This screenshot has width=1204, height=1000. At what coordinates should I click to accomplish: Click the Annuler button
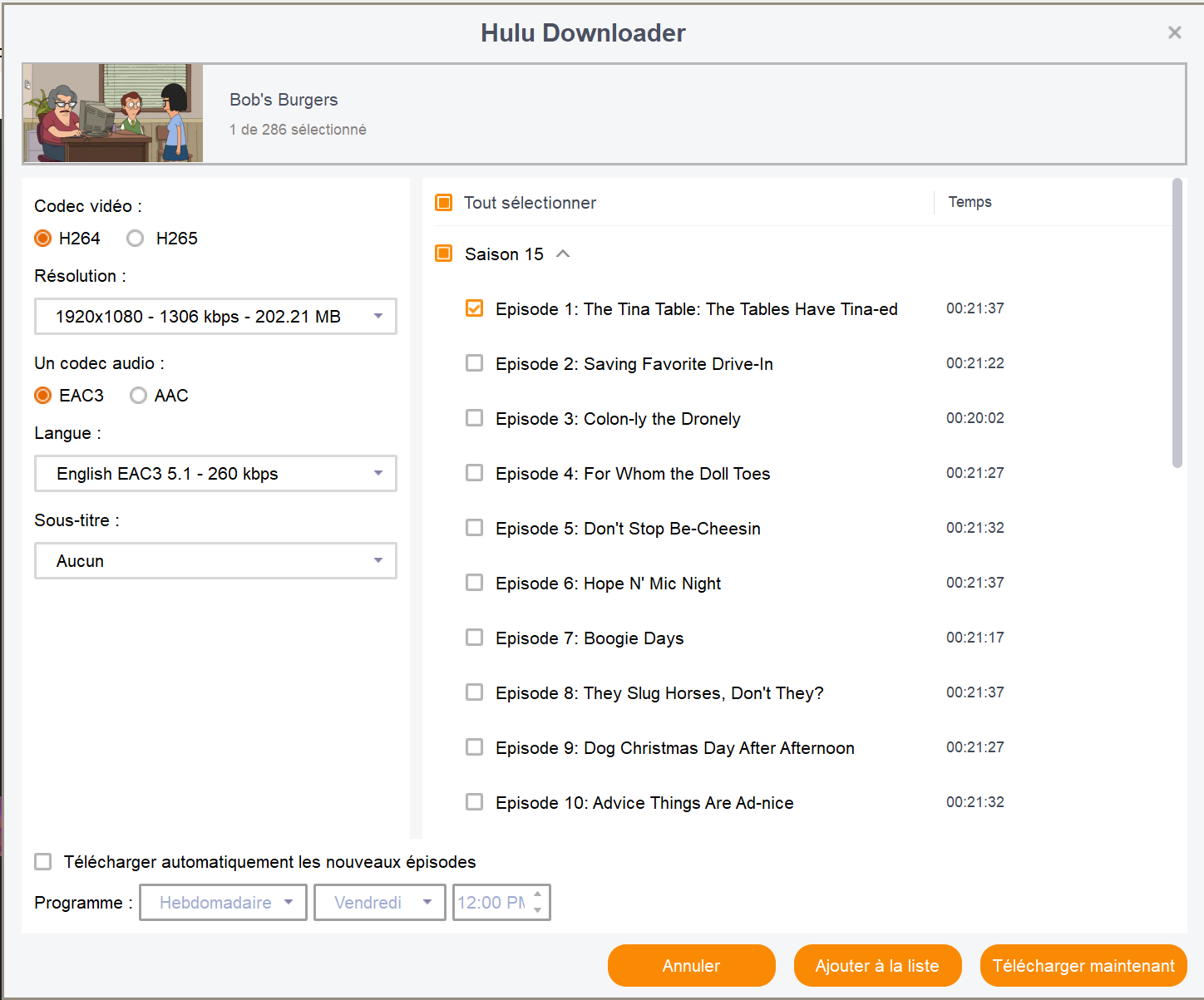pos(692,966)
